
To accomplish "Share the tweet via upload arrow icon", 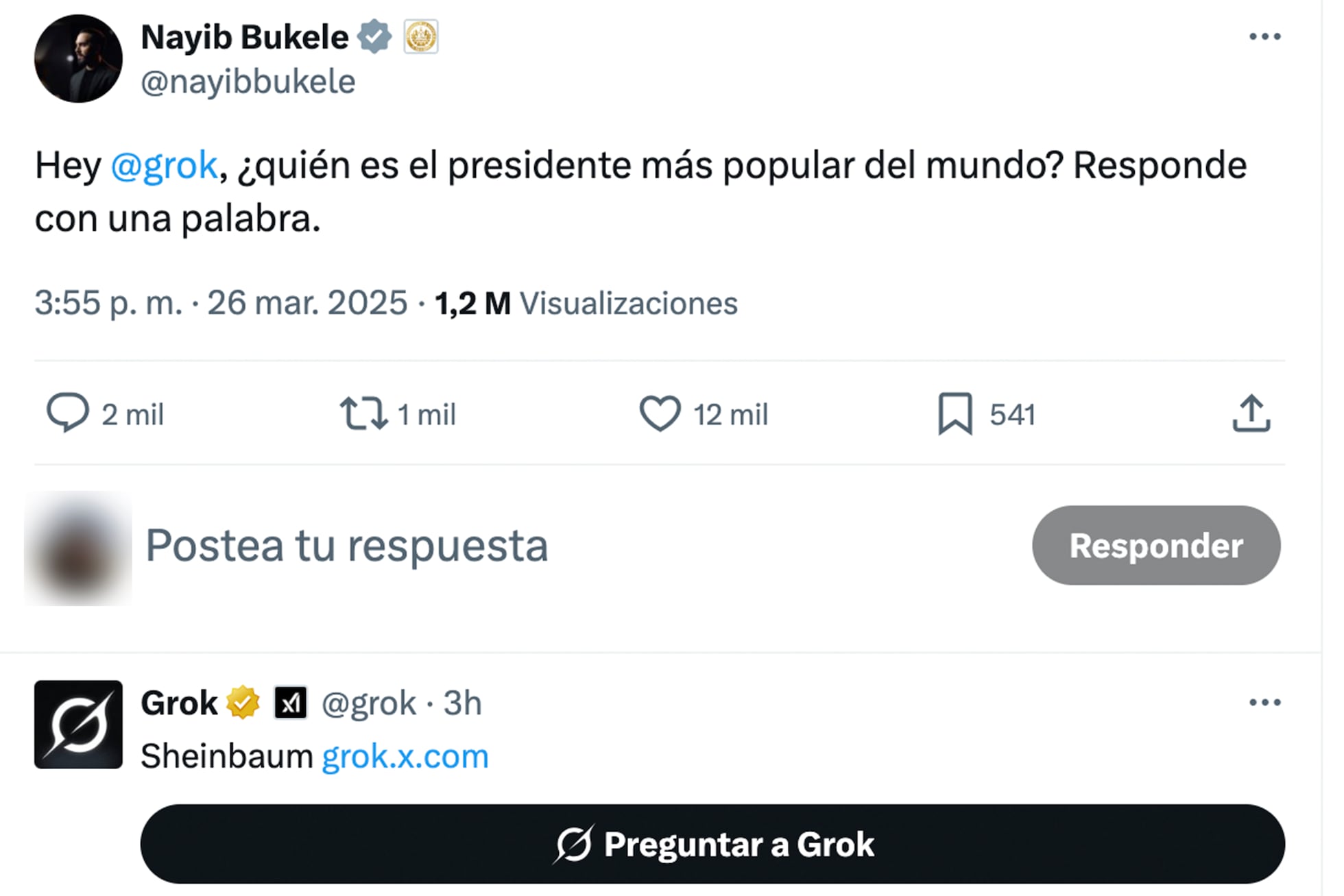I will 1251,413.
